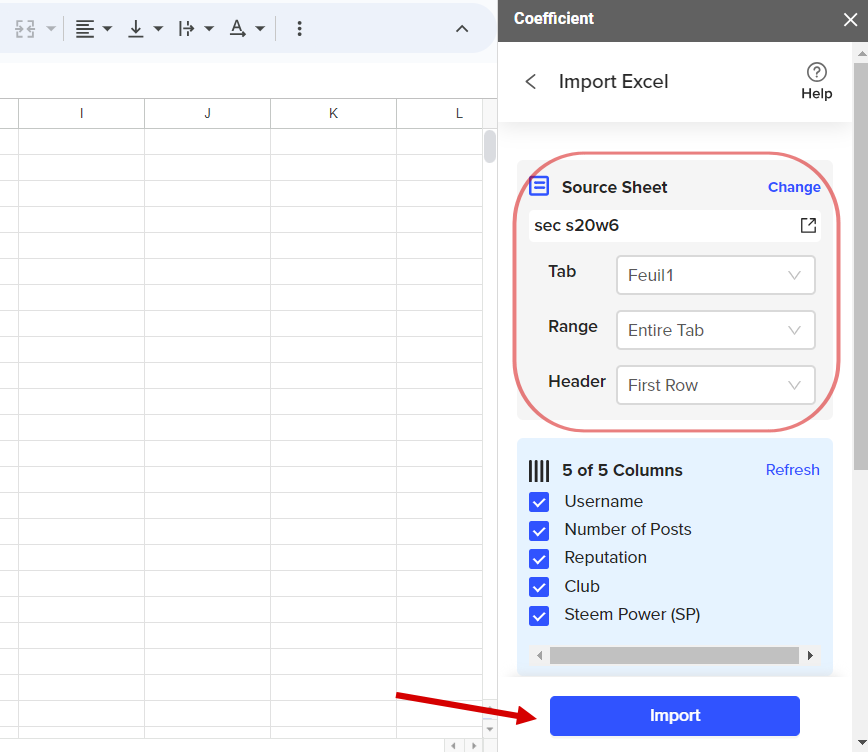Uncheck the Reputation column

click(x=539, y=559)
